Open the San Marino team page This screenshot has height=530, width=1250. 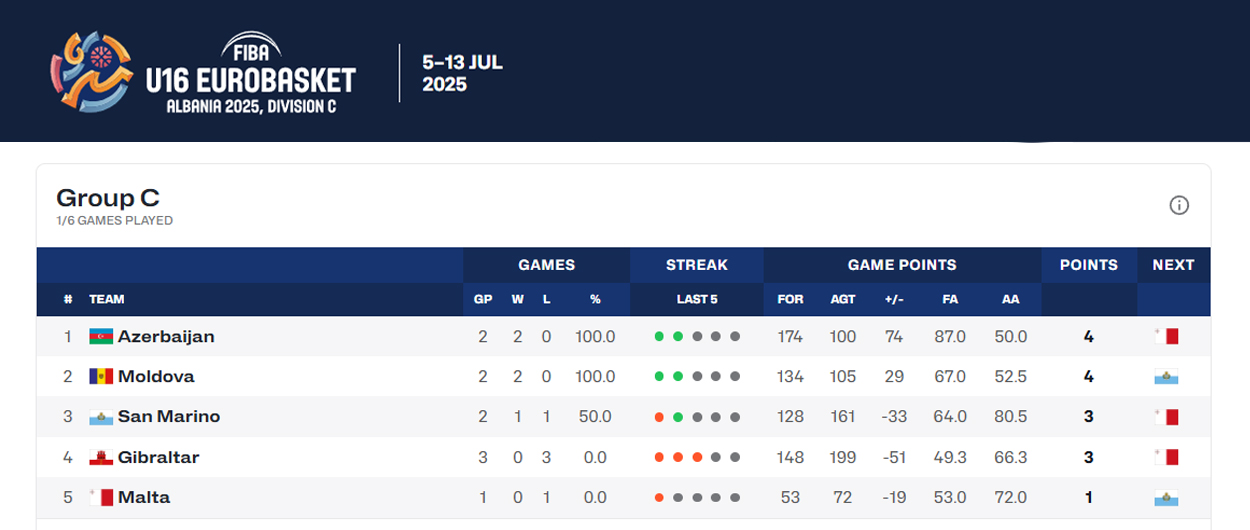pos(169,417)
